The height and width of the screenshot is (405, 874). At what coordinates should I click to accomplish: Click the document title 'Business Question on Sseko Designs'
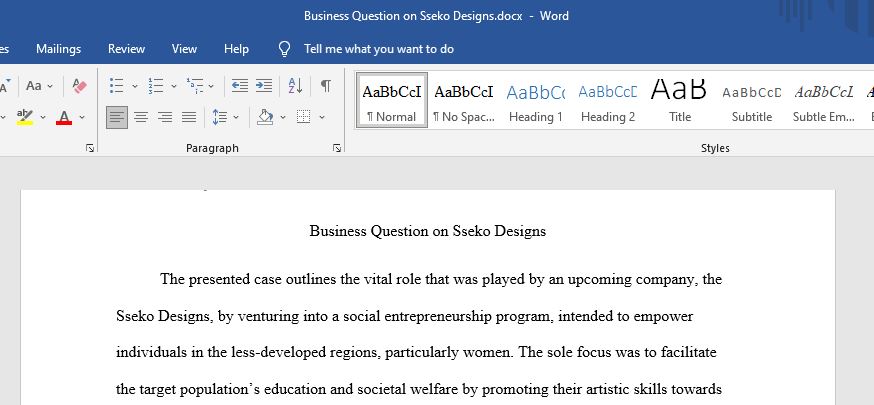(428, 231)
